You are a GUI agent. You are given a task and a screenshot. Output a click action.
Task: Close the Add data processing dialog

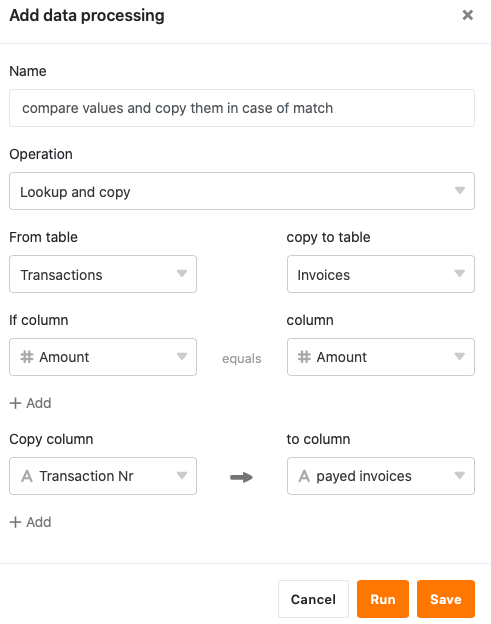(x=468, y=15)
